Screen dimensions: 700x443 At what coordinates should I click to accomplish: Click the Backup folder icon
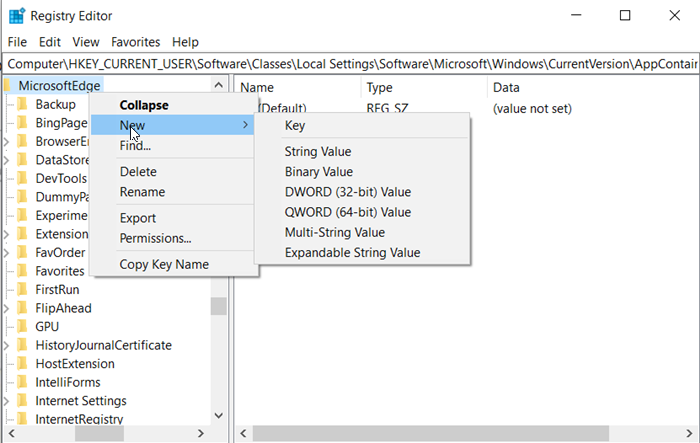coord(22,105)
